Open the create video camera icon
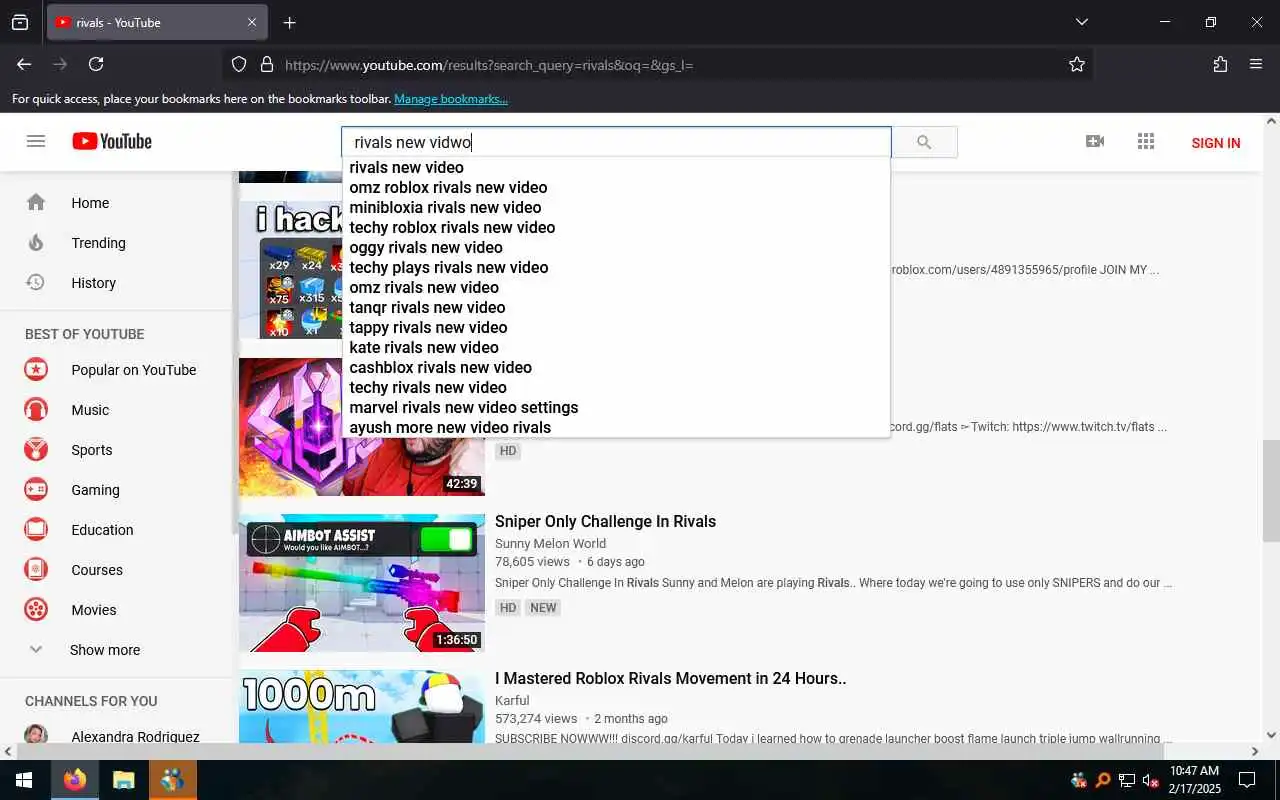The width and height of the screenshot is (1280, 800). [x=1095, y=141]
